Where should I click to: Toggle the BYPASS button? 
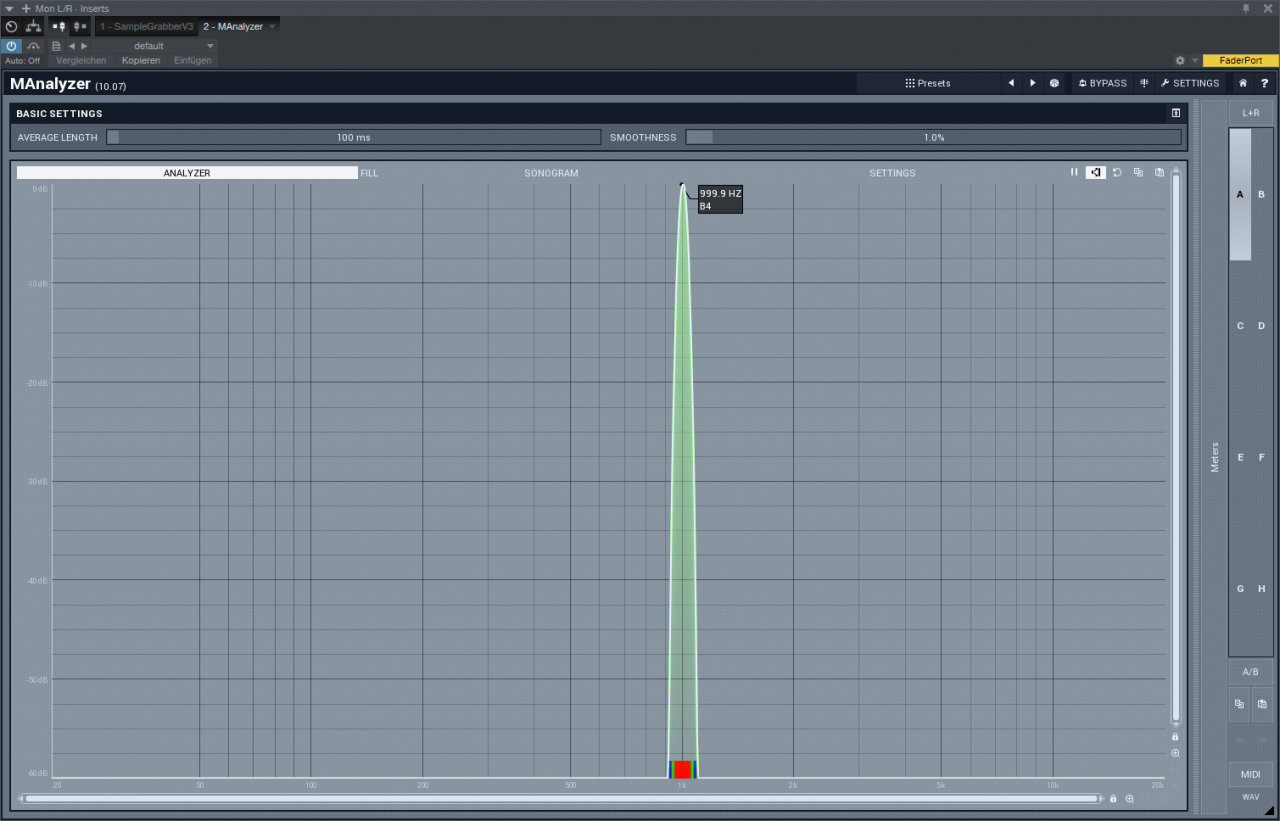tap(1102, 83)
